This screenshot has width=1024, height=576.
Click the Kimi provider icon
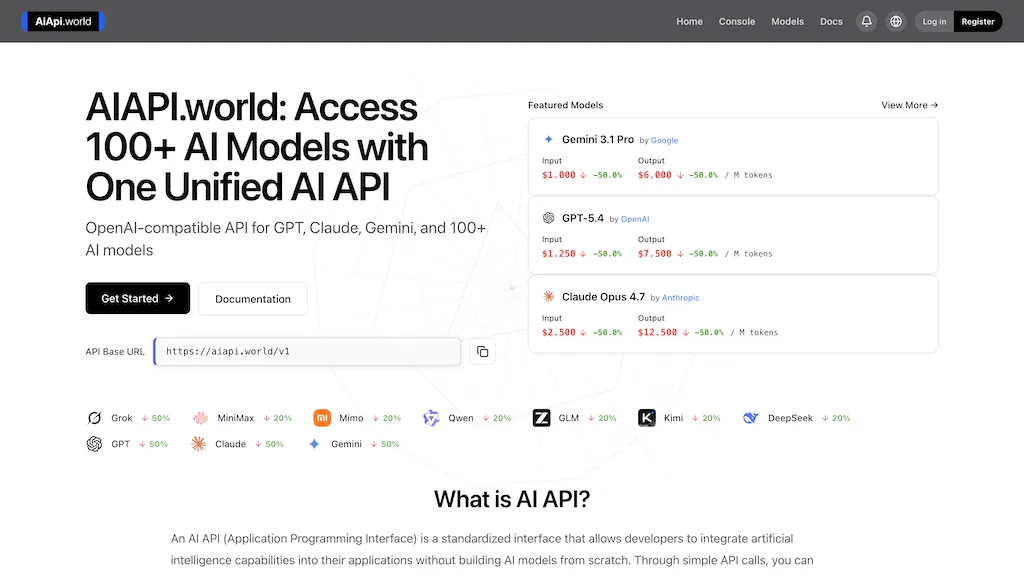647,418
